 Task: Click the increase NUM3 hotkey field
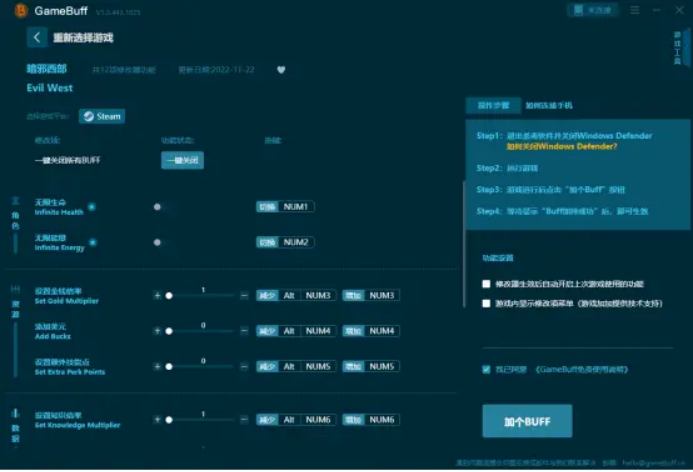pos(371,295)
